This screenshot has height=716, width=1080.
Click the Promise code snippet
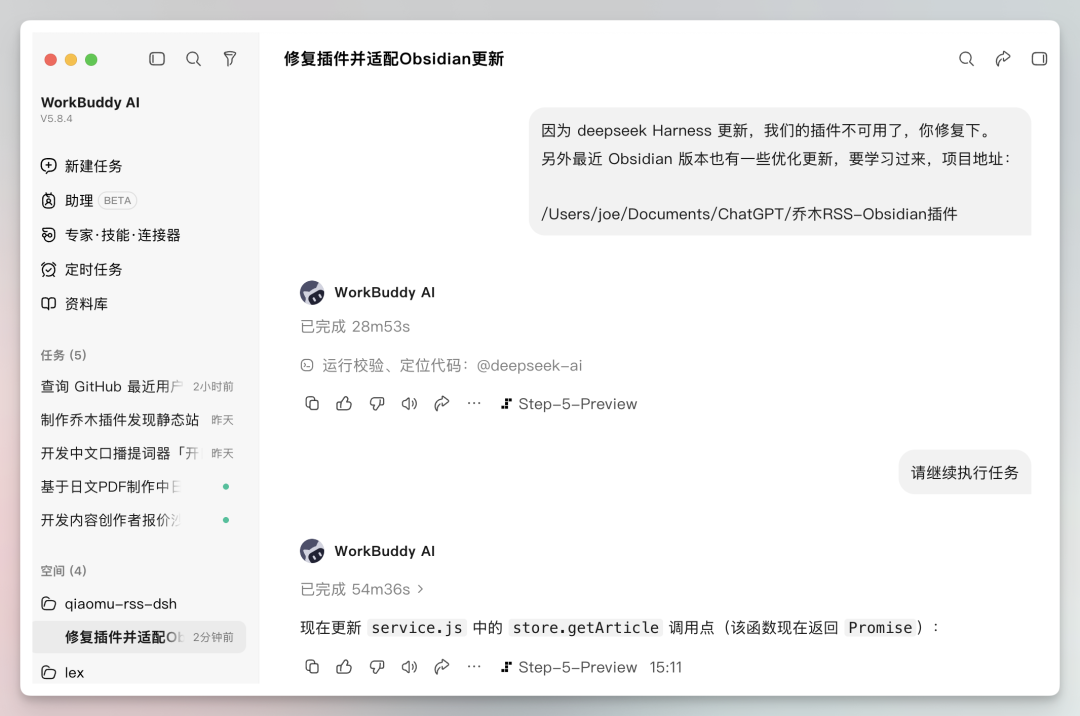pyautogui.click(x=880, y=628)
